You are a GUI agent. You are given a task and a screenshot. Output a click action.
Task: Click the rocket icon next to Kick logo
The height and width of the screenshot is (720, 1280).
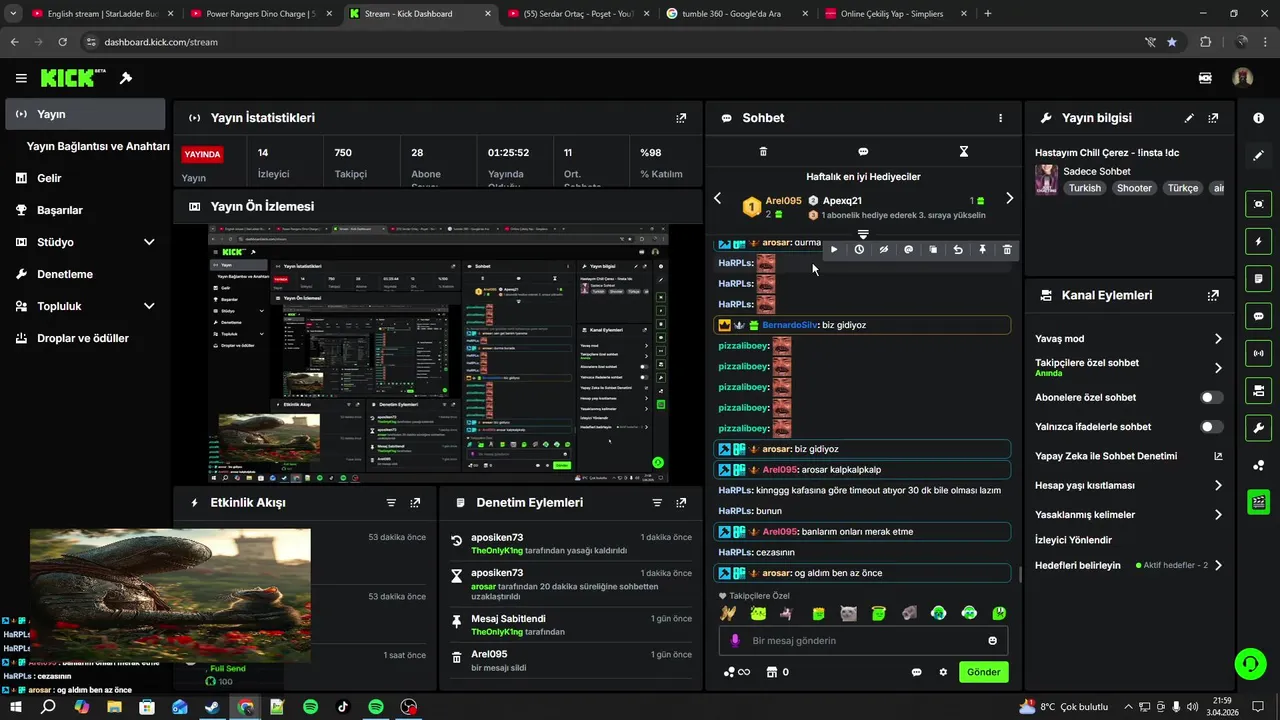point(126,78)
